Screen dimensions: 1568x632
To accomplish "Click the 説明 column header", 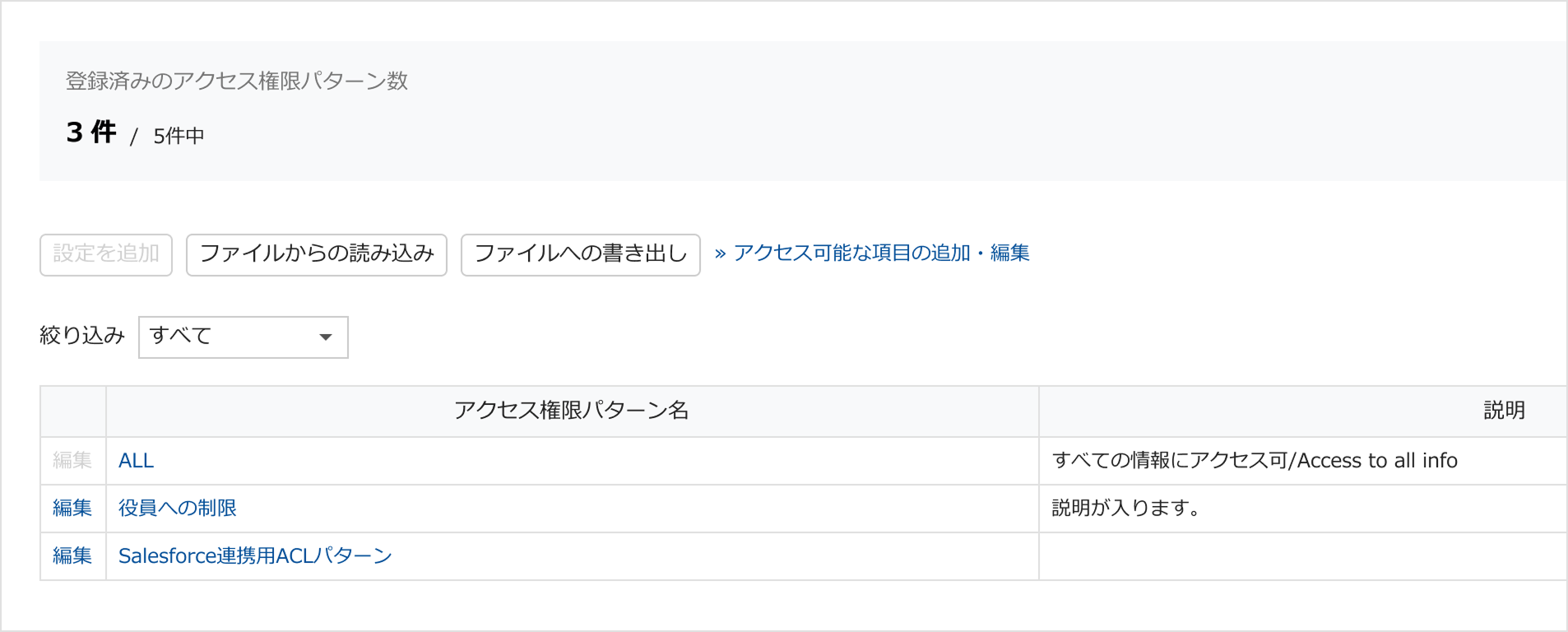I will click(1504, 411).
